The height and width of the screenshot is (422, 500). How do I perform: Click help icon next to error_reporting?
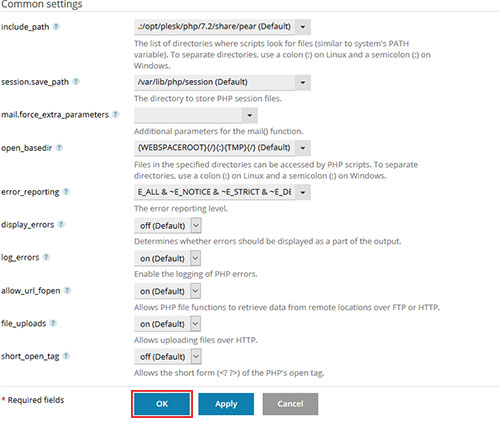click(66, 191)
